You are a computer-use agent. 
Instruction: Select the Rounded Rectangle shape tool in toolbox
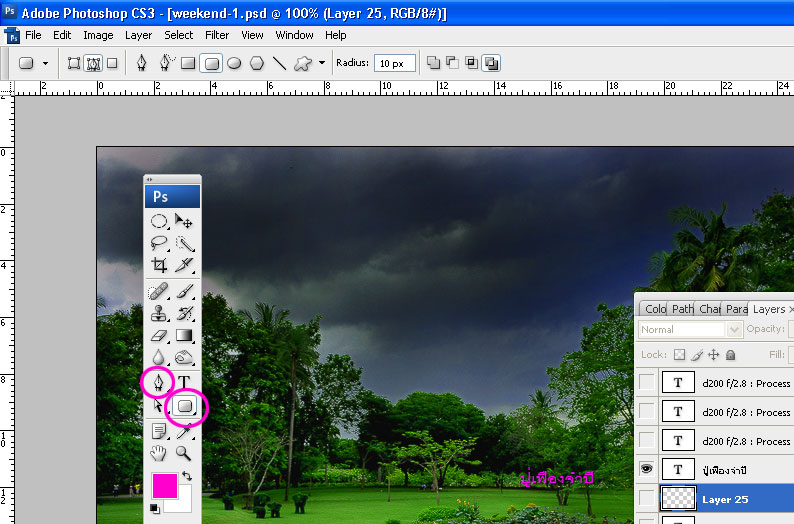click(184, 406)
